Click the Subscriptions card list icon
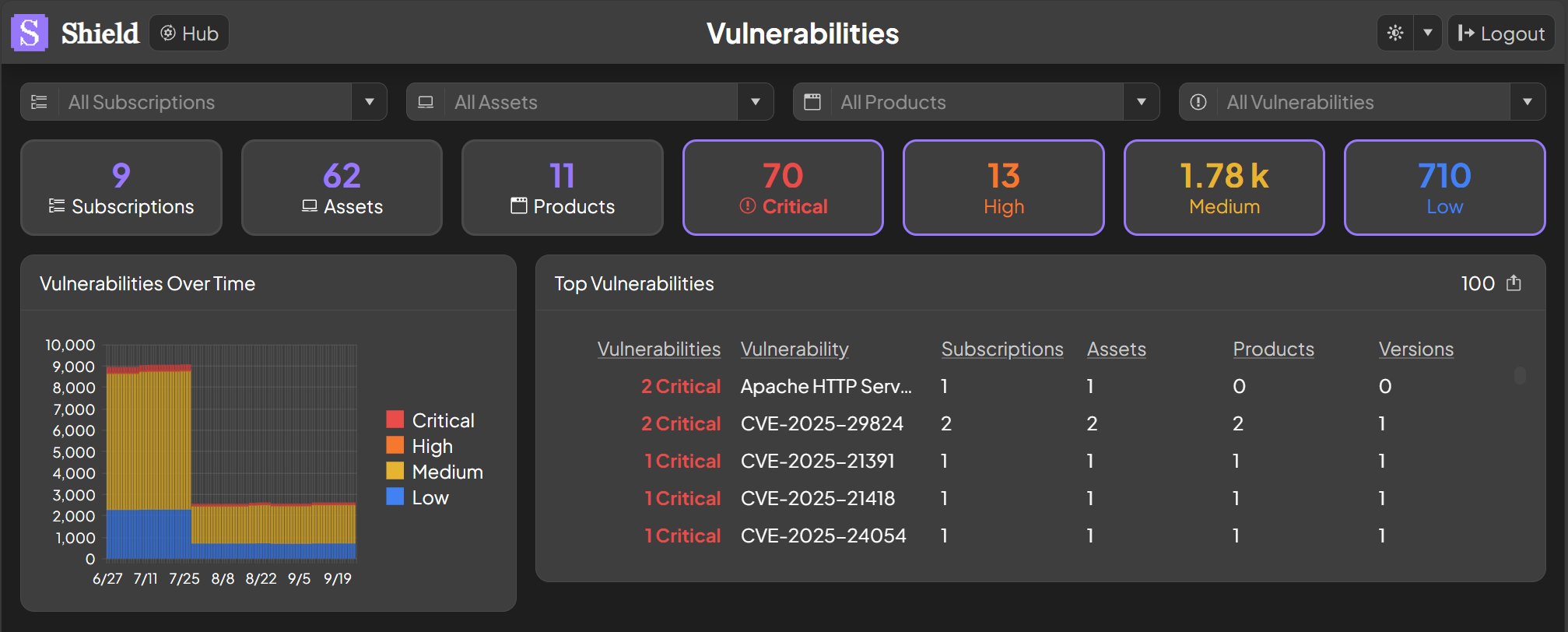1568x632 pixels. (x=57, y=205)
